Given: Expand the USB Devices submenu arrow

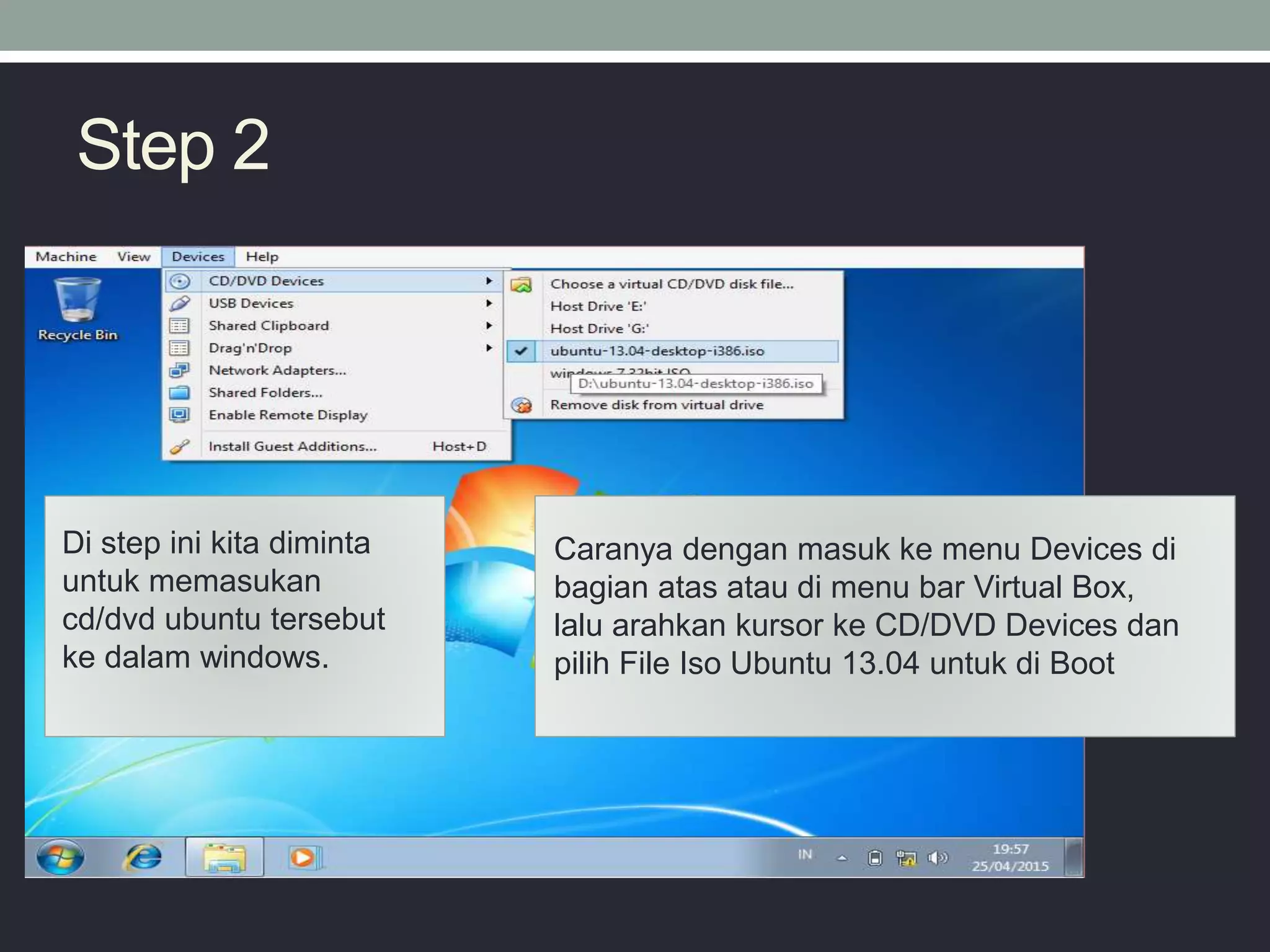Looking at the screenshot, I should click(489, 303).
